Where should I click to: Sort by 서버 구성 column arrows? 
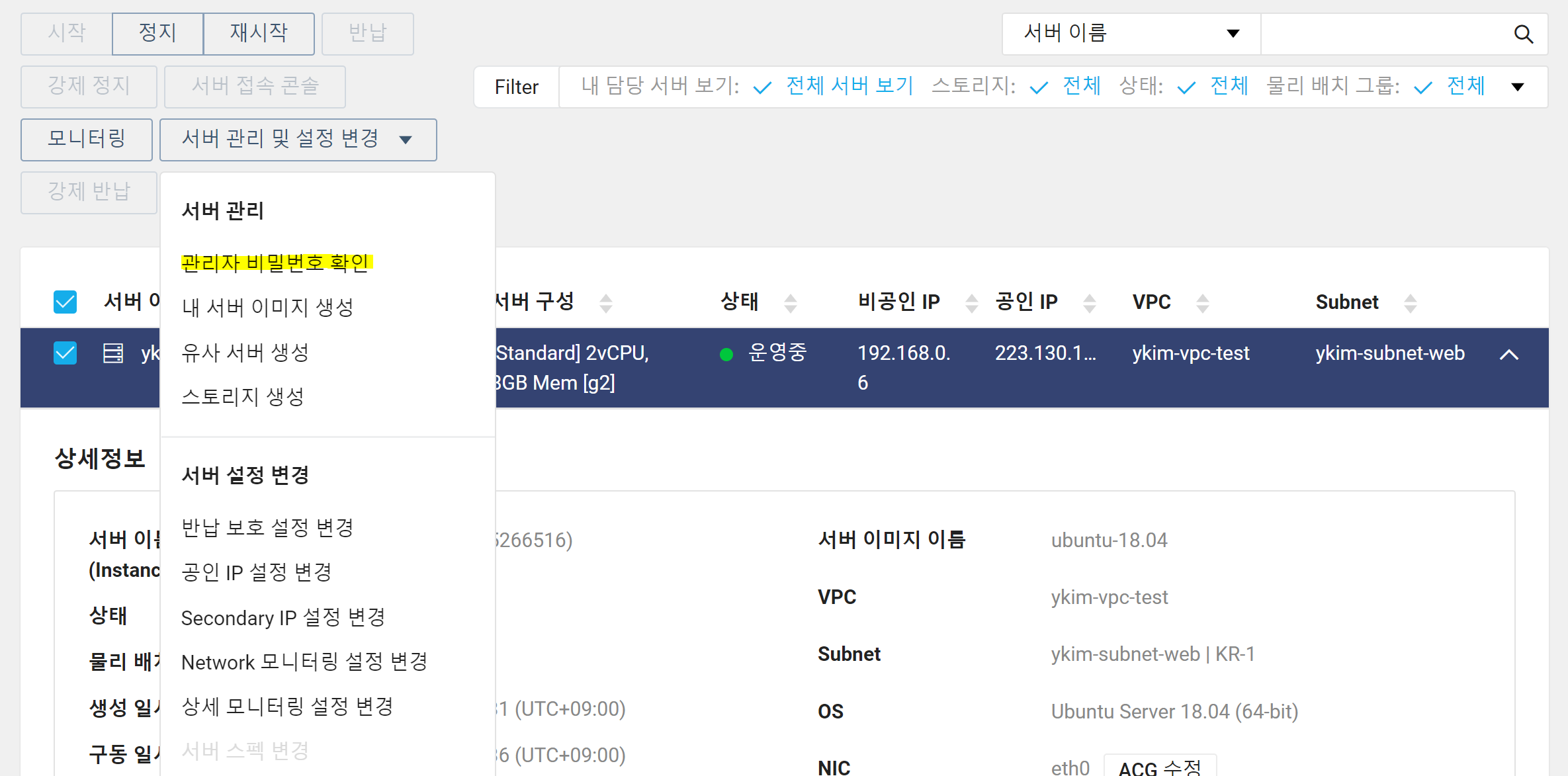(605, 303)
